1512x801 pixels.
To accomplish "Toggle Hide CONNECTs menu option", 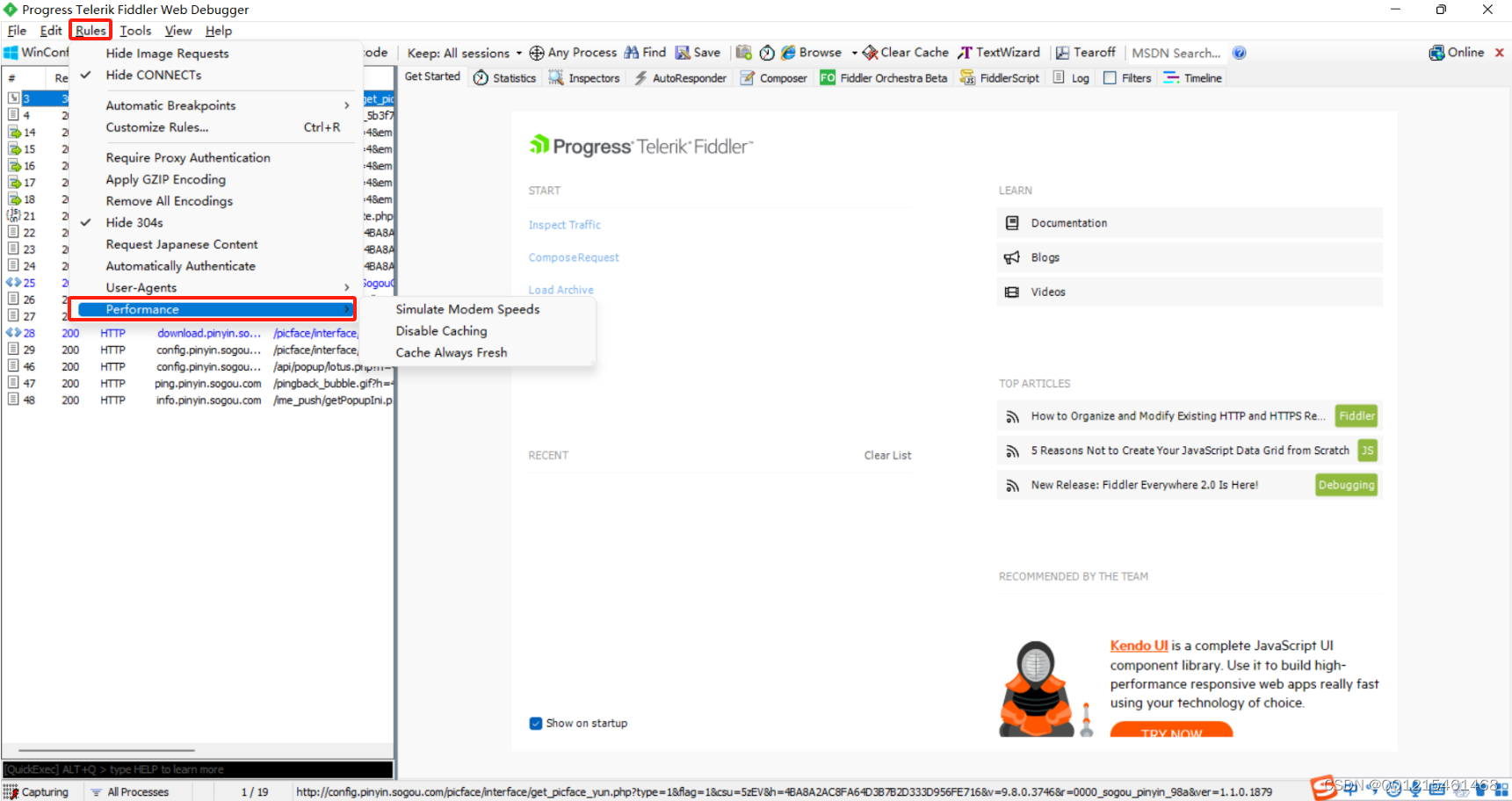I will 154,76.
